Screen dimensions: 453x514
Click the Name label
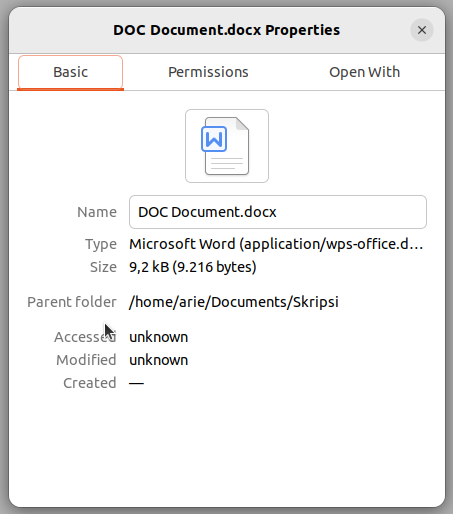pyautogui.click(x=97, y=212)
